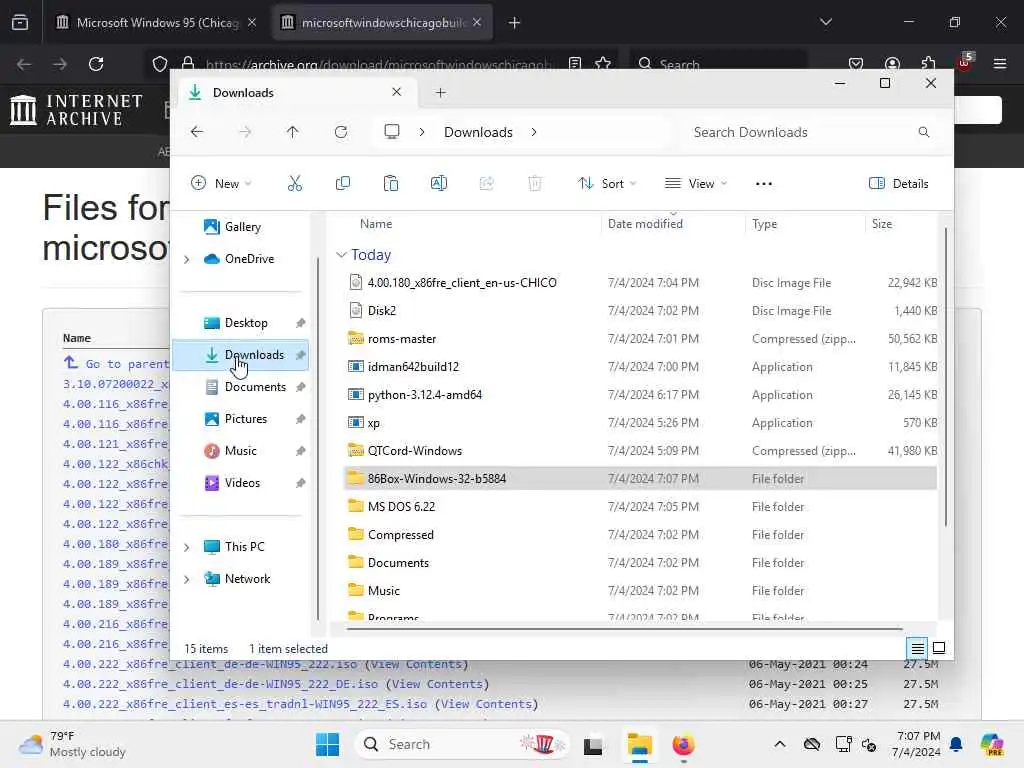Switch to details list view icon
Screen dimensions: 1024x768
tap(917, 648)
